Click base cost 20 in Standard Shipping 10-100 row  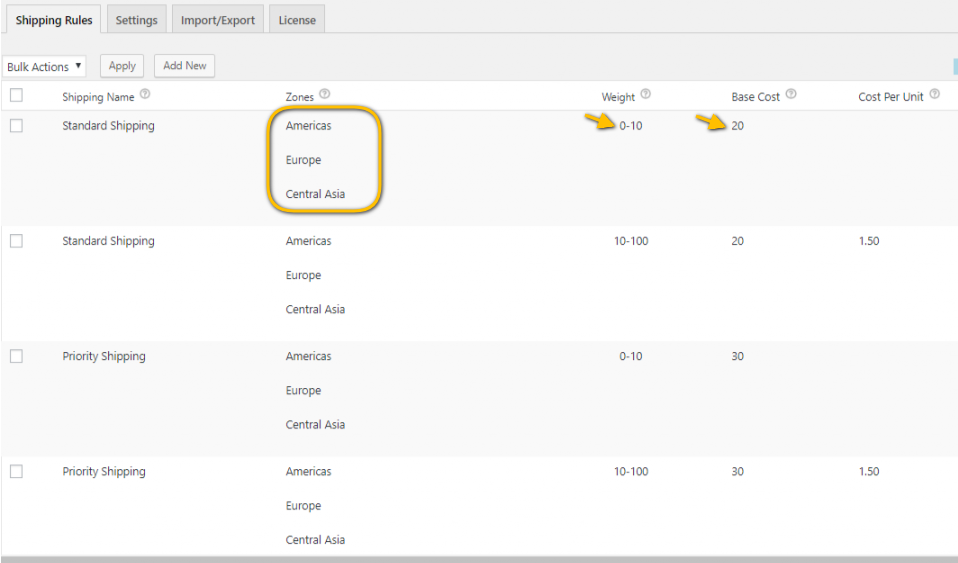737,241
